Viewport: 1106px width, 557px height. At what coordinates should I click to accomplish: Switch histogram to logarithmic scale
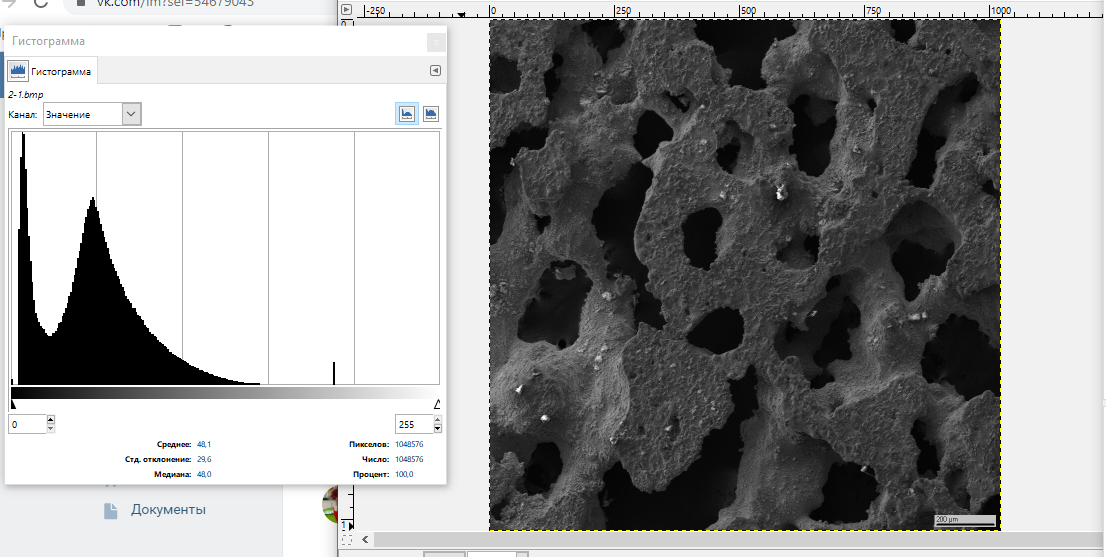tap(431, 114)
